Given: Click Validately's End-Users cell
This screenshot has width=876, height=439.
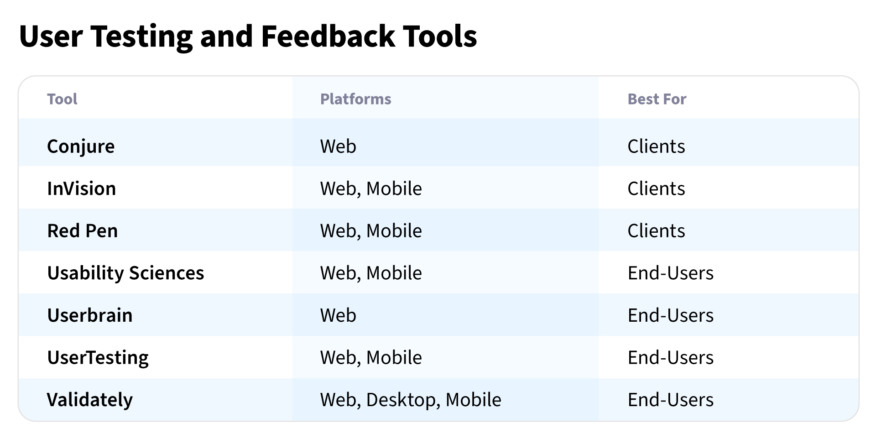Looking at the screenshot, I should 670,399.
